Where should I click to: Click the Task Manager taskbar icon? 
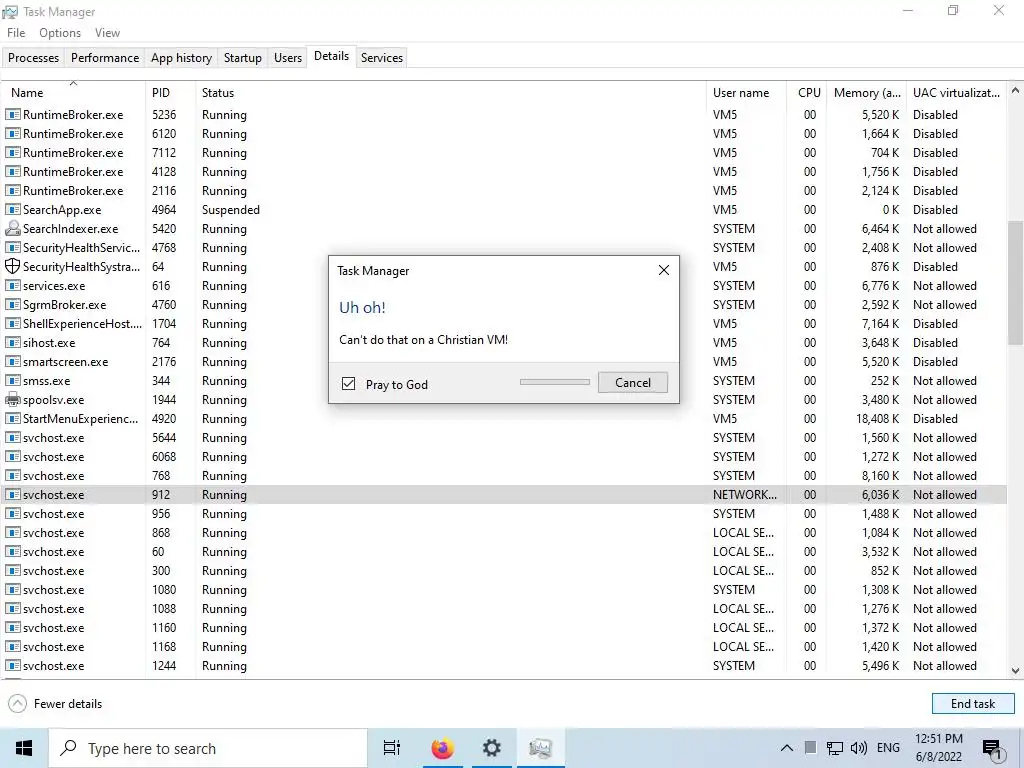tap(541, 748)
